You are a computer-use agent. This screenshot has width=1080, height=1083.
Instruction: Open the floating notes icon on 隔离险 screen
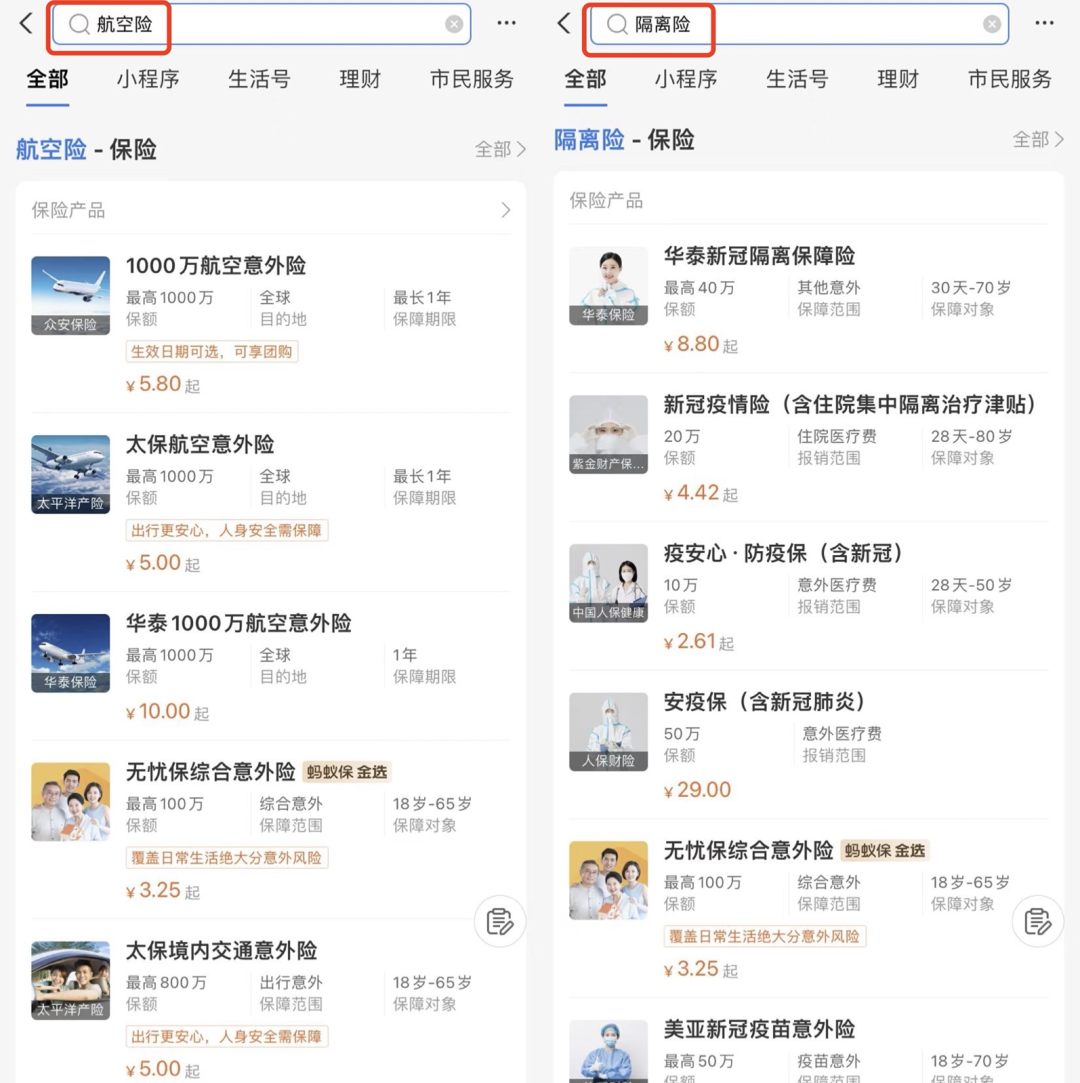tap(1037, 921)
